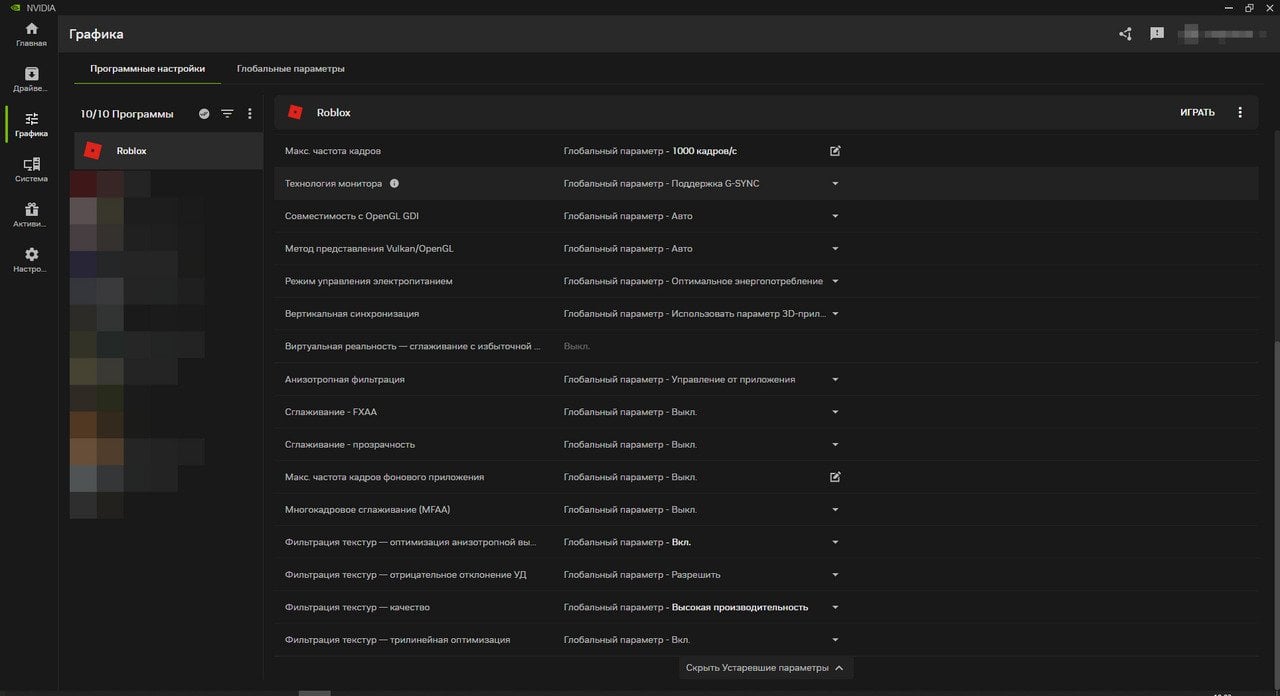The image size is (1280, 696).
Task: Click Оптимальное энергопотребление value text
Action: click(x=747, y=281)
